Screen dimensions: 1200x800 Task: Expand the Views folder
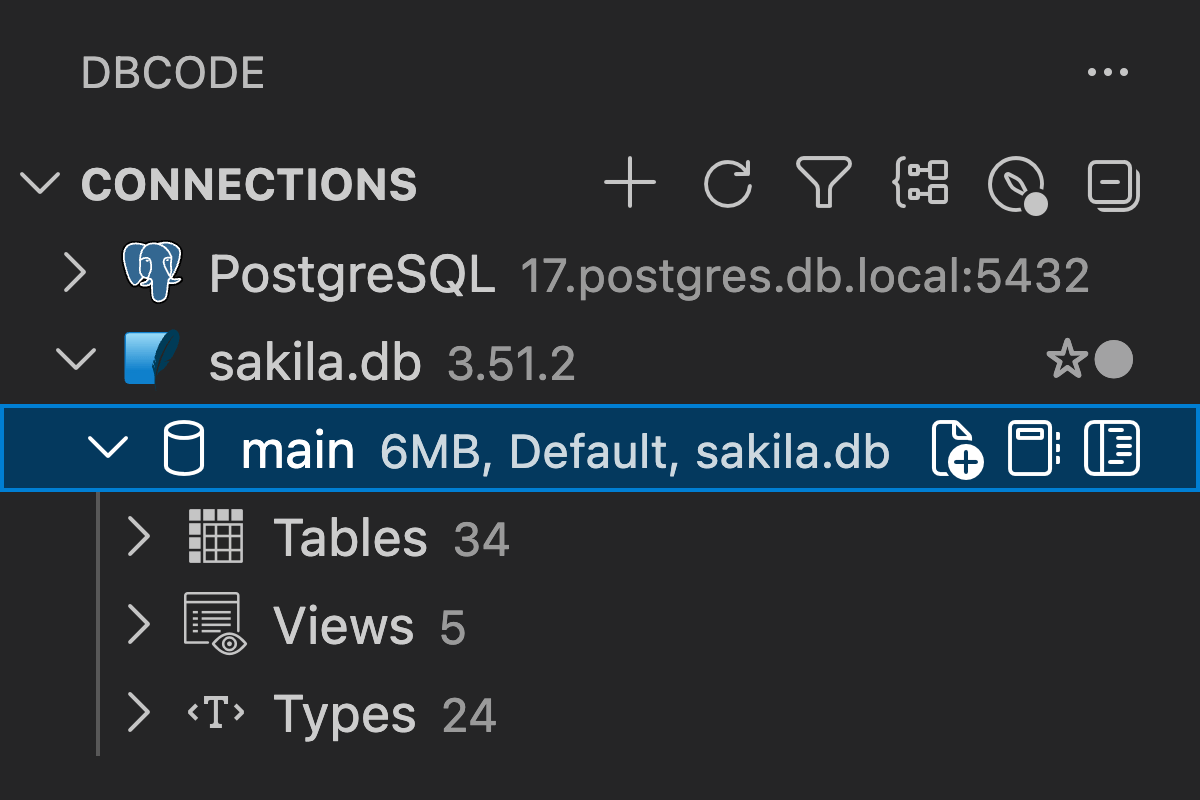tap(138, 626)
